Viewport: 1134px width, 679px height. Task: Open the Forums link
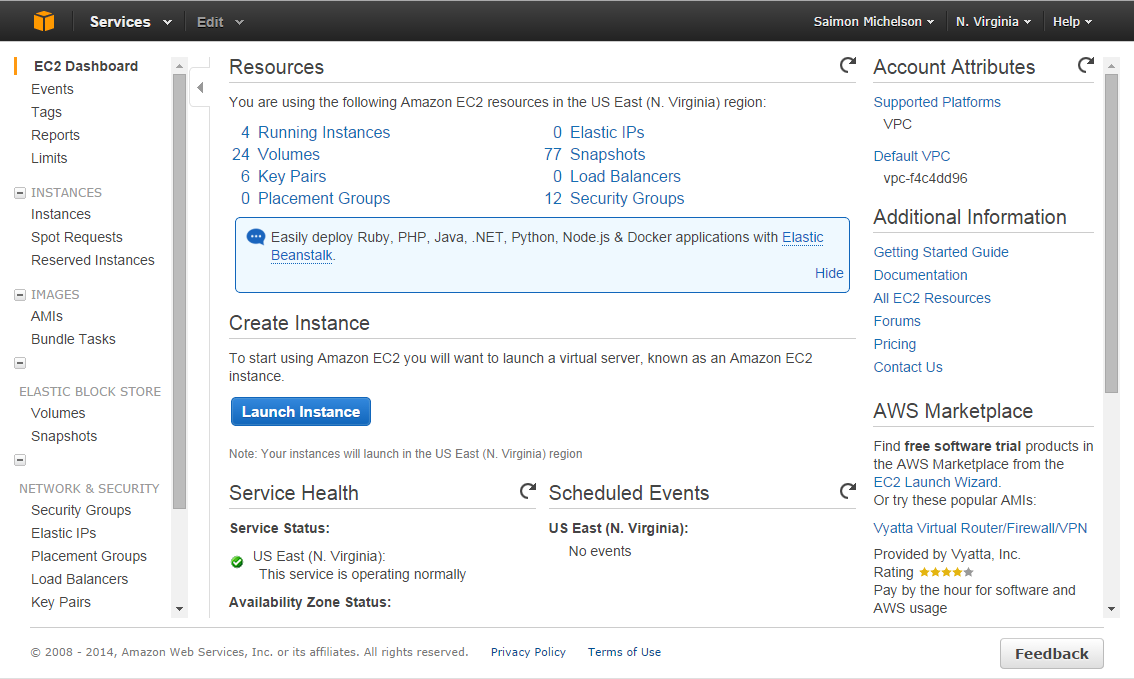click(x=897, y=321)
